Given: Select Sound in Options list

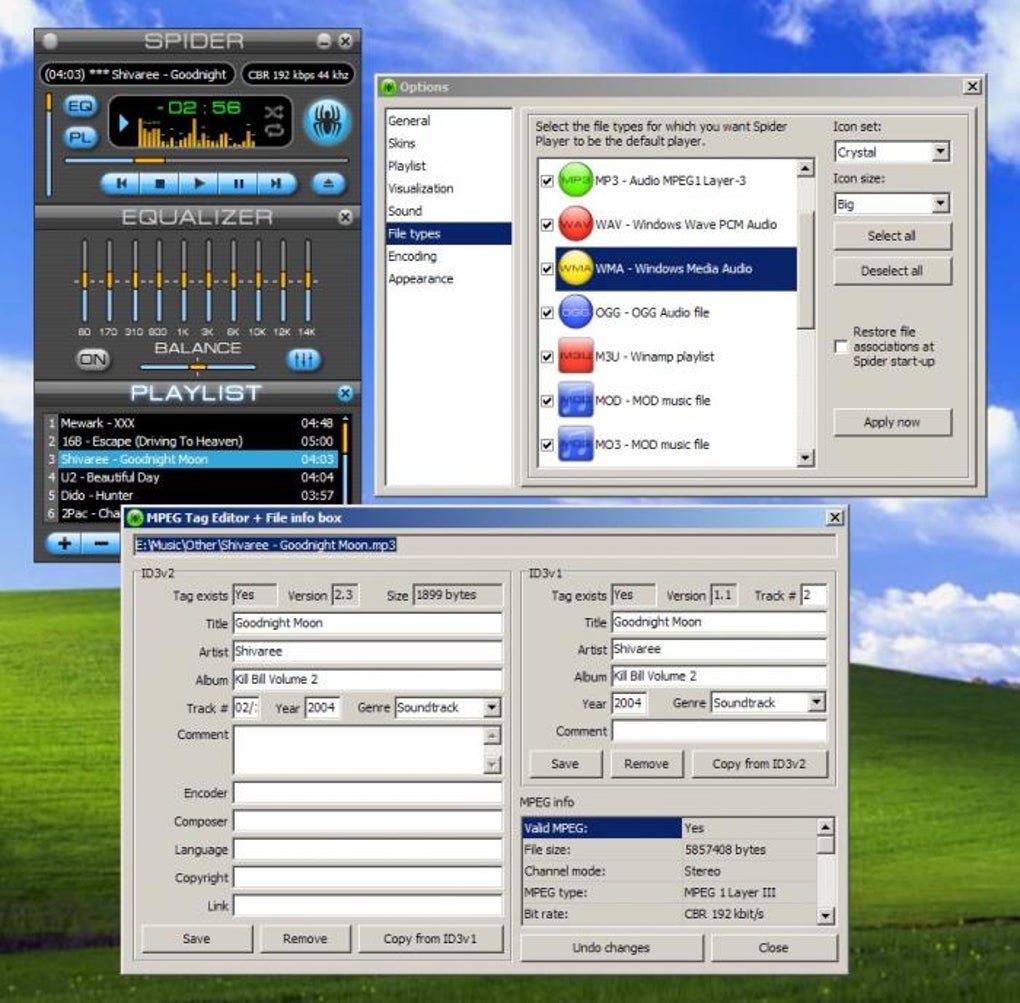Looking at the screenshot, I should coord(405,211).
